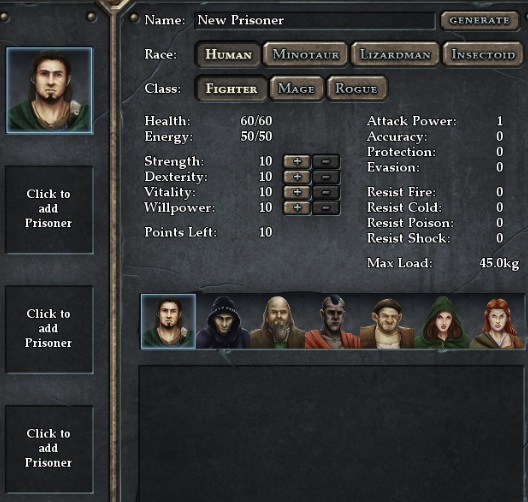Add a prisoner in second party slot
The image size is (528, 502).
coord(49,209)
